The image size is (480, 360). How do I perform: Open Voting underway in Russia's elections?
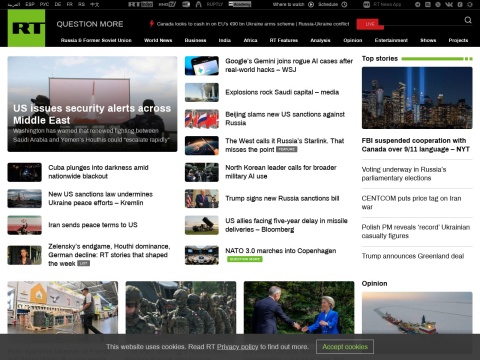pos(404,174)
